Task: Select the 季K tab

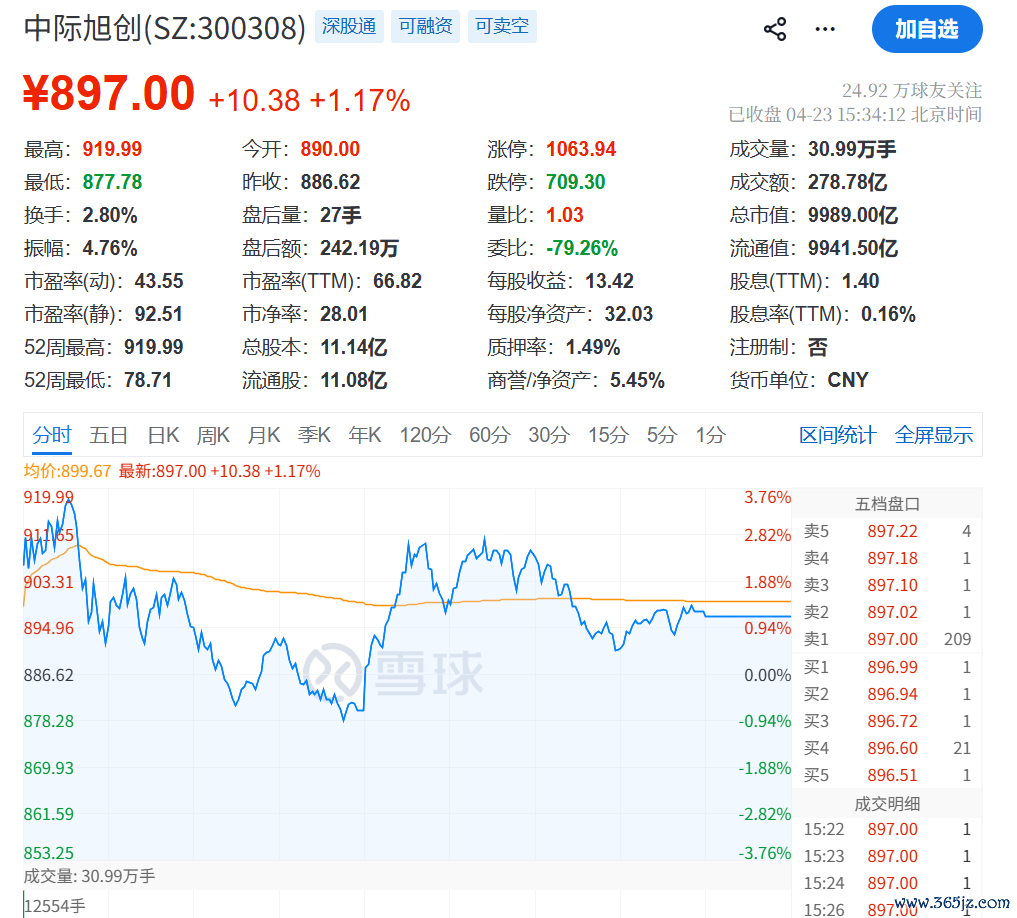Action: pos(314,435)
